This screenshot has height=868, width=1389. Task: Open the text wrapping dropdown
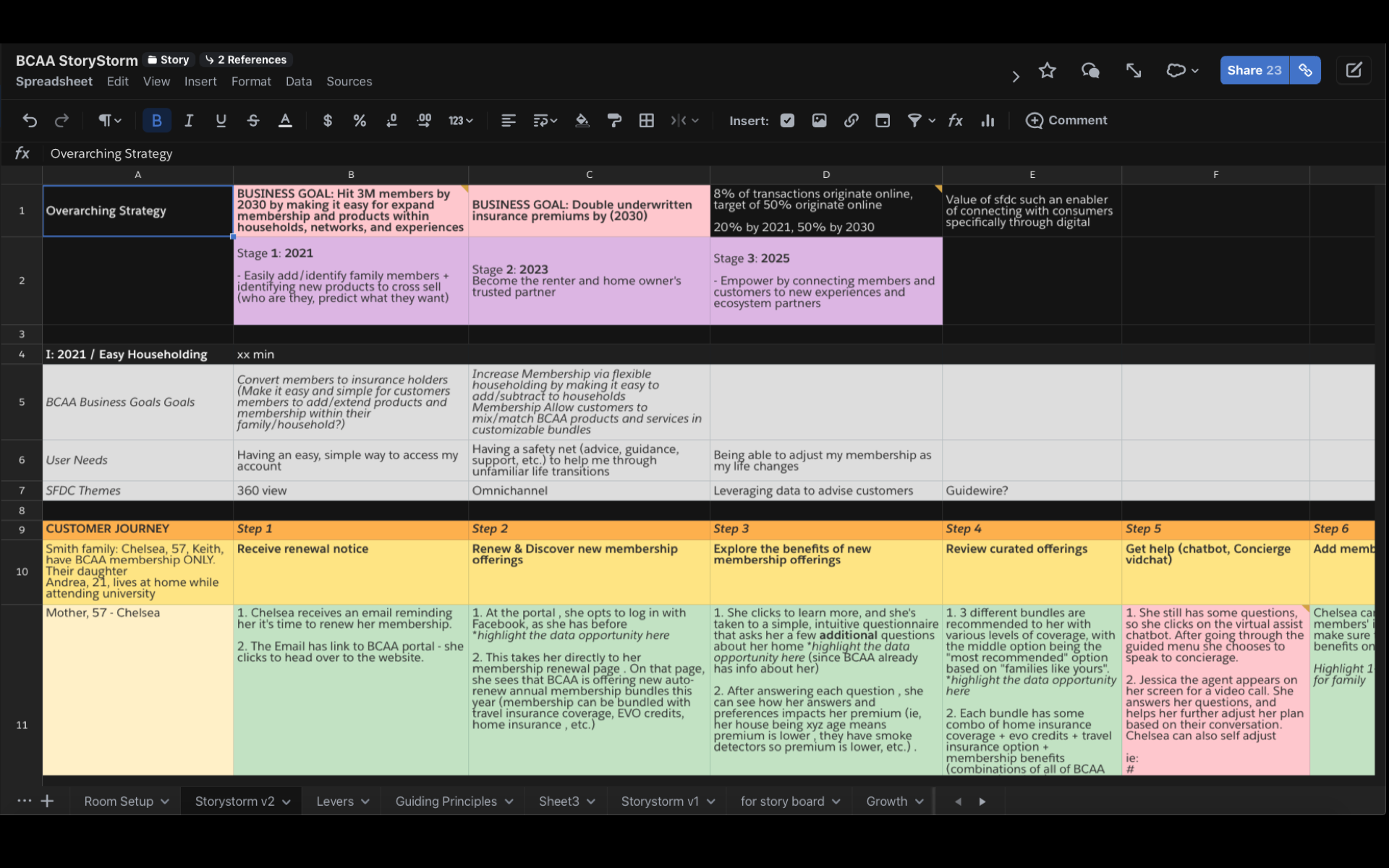pos(545,121)
